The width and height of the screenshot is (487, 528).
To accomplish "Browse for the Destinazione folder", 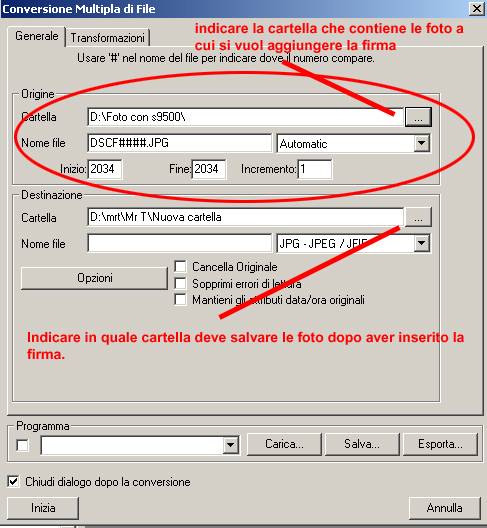I will coord(418,217).
